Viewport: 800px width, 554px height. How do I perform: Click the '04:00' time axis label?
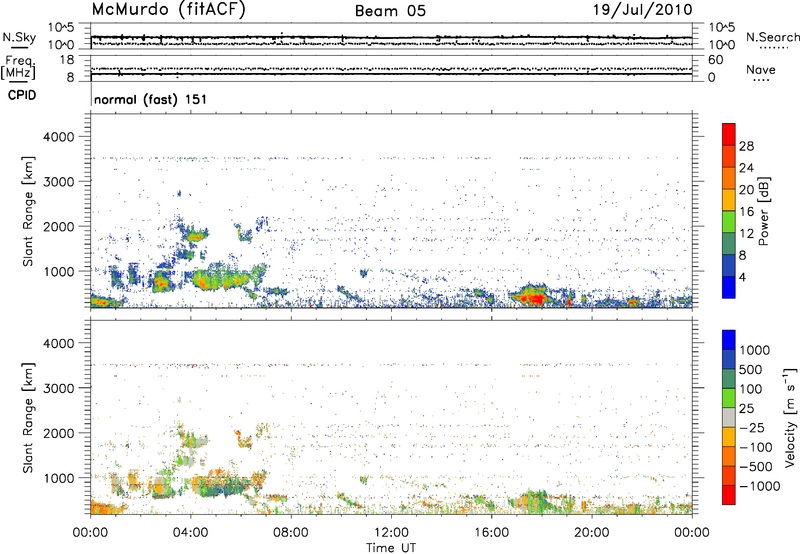190,533
